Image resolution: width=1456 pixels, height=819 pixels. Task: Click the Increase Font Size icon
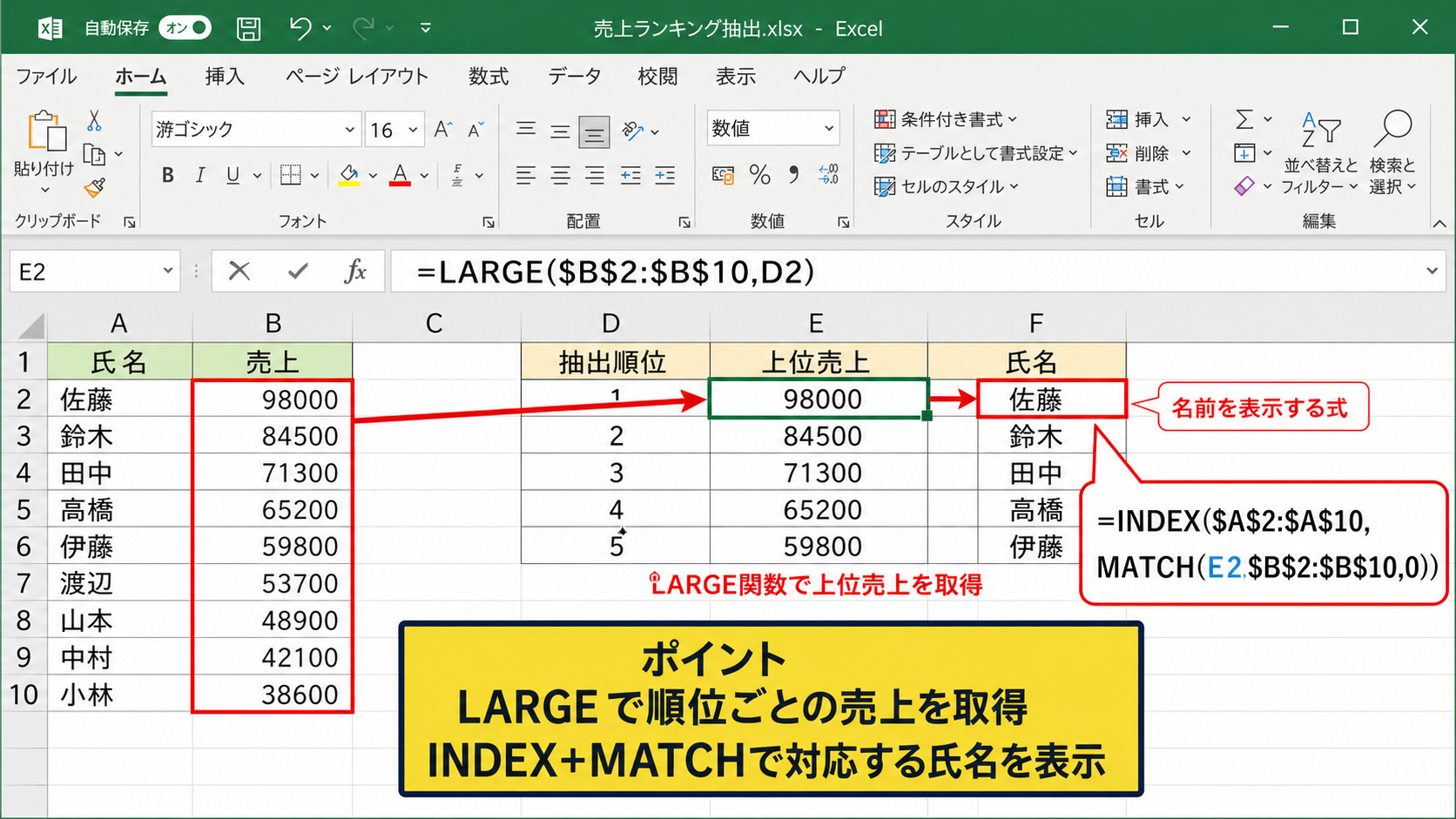tap(442, 130)
